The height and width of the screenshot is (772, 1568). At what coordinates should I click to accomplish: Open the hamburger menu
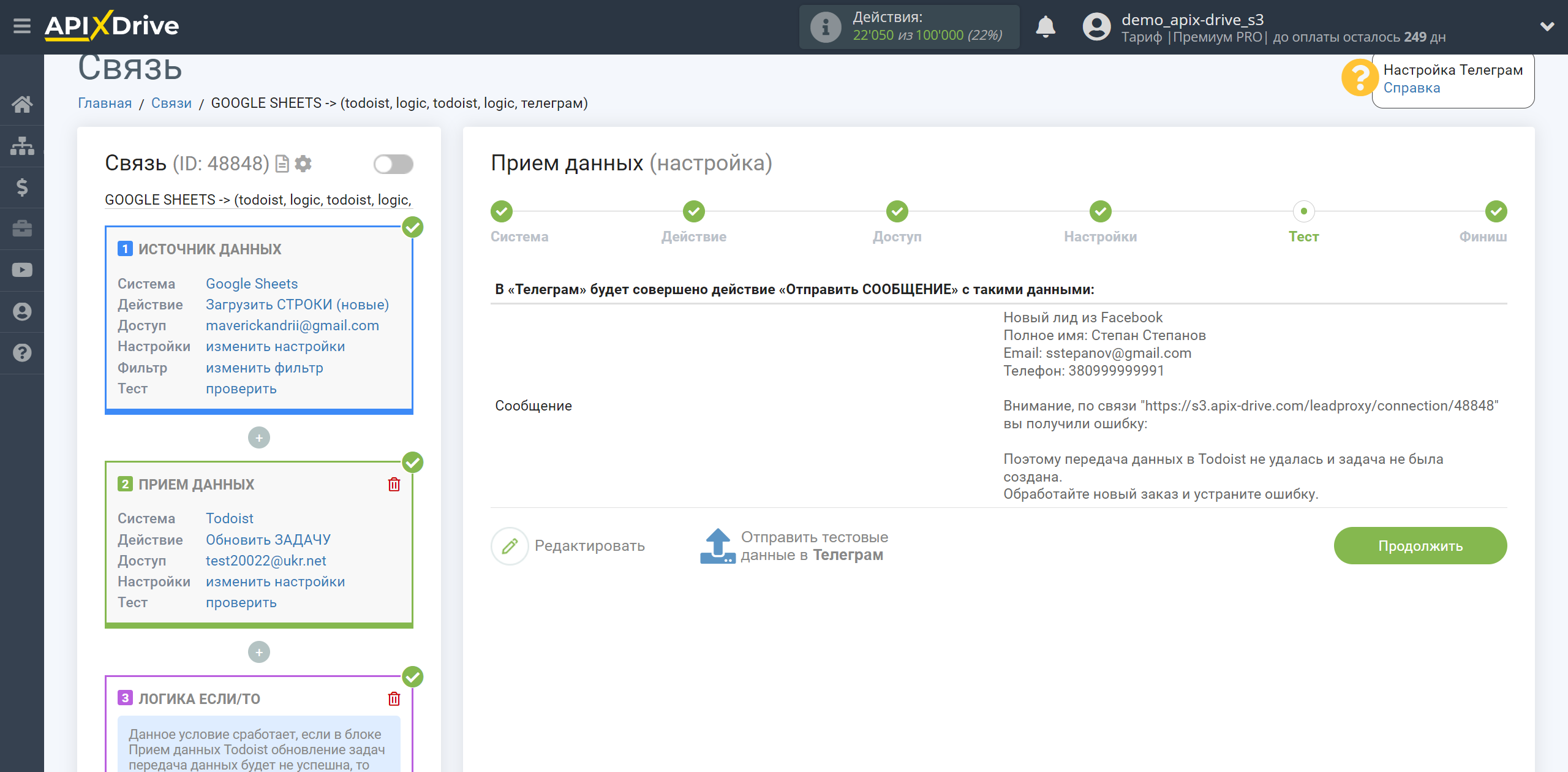click(x=22, y=26)
